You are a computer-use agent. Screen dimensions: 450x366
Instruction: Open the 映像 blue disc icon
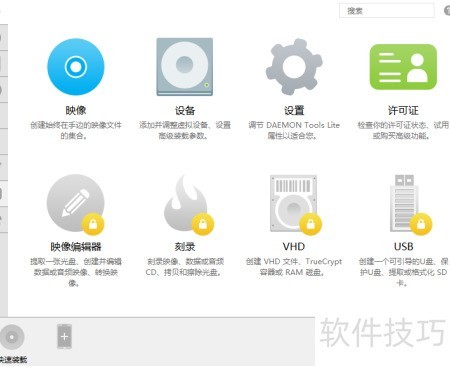click(x=76, y=67)
